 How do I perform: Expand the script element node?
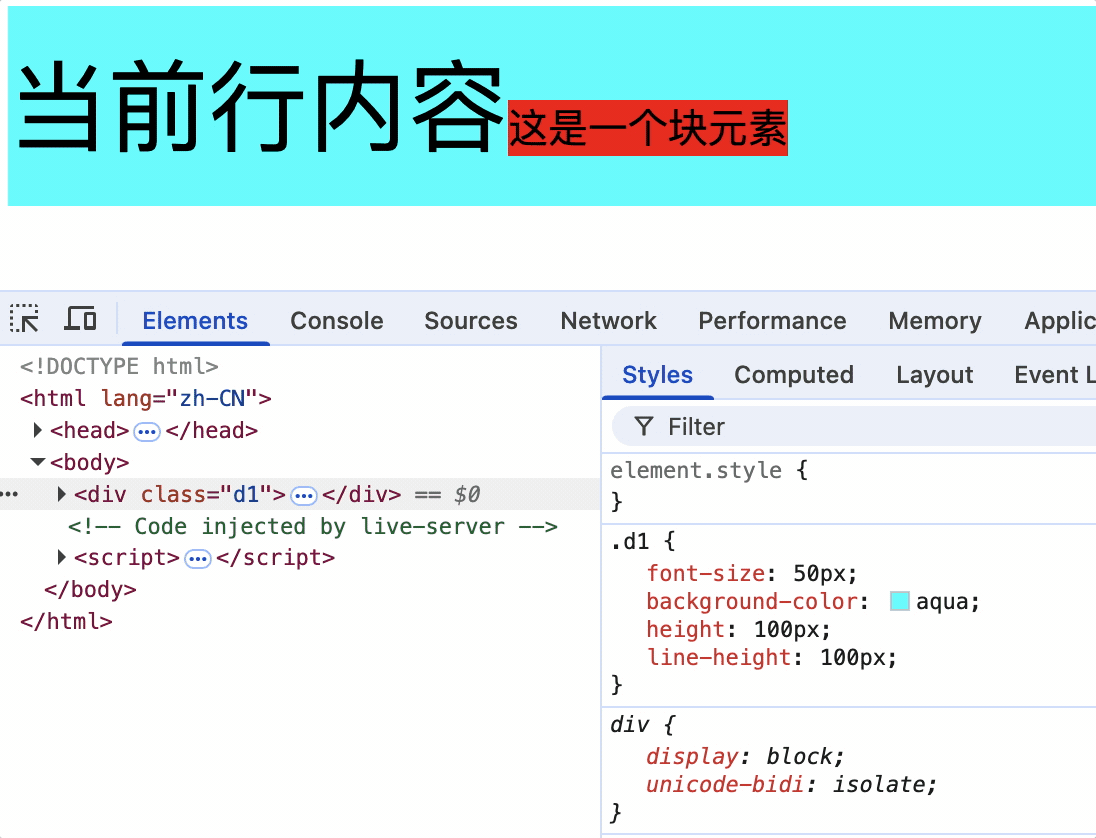(x=62, y=557)
